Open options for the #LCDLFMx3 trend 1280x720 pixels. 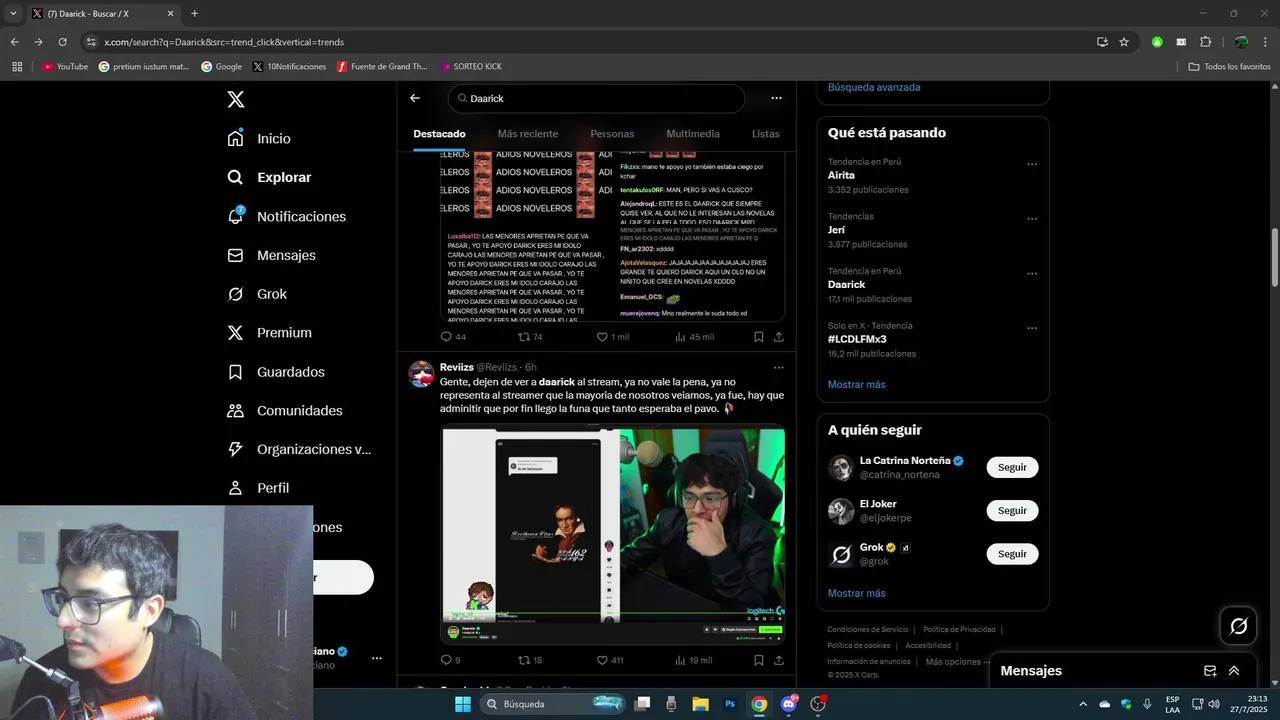tap(1032, 328)
